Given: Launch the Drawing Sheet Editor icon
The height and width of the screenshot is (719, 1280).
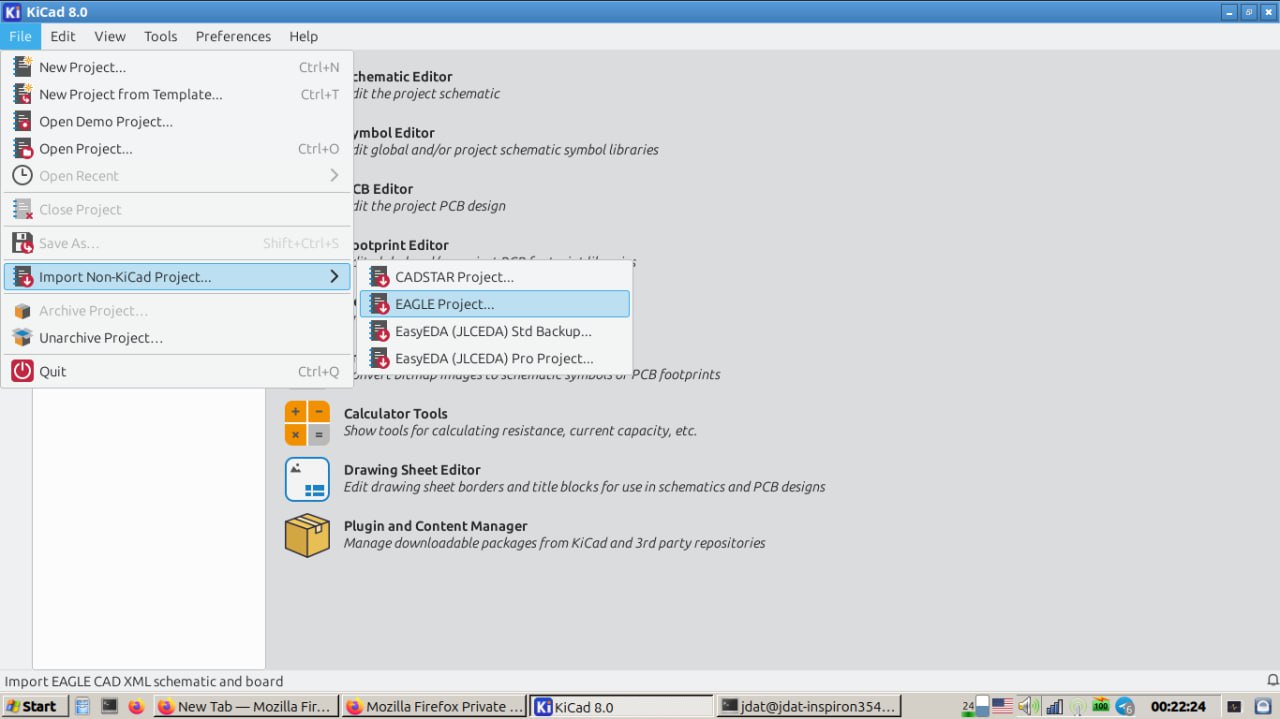Looking at the screenshot, I should pos(307,479).
